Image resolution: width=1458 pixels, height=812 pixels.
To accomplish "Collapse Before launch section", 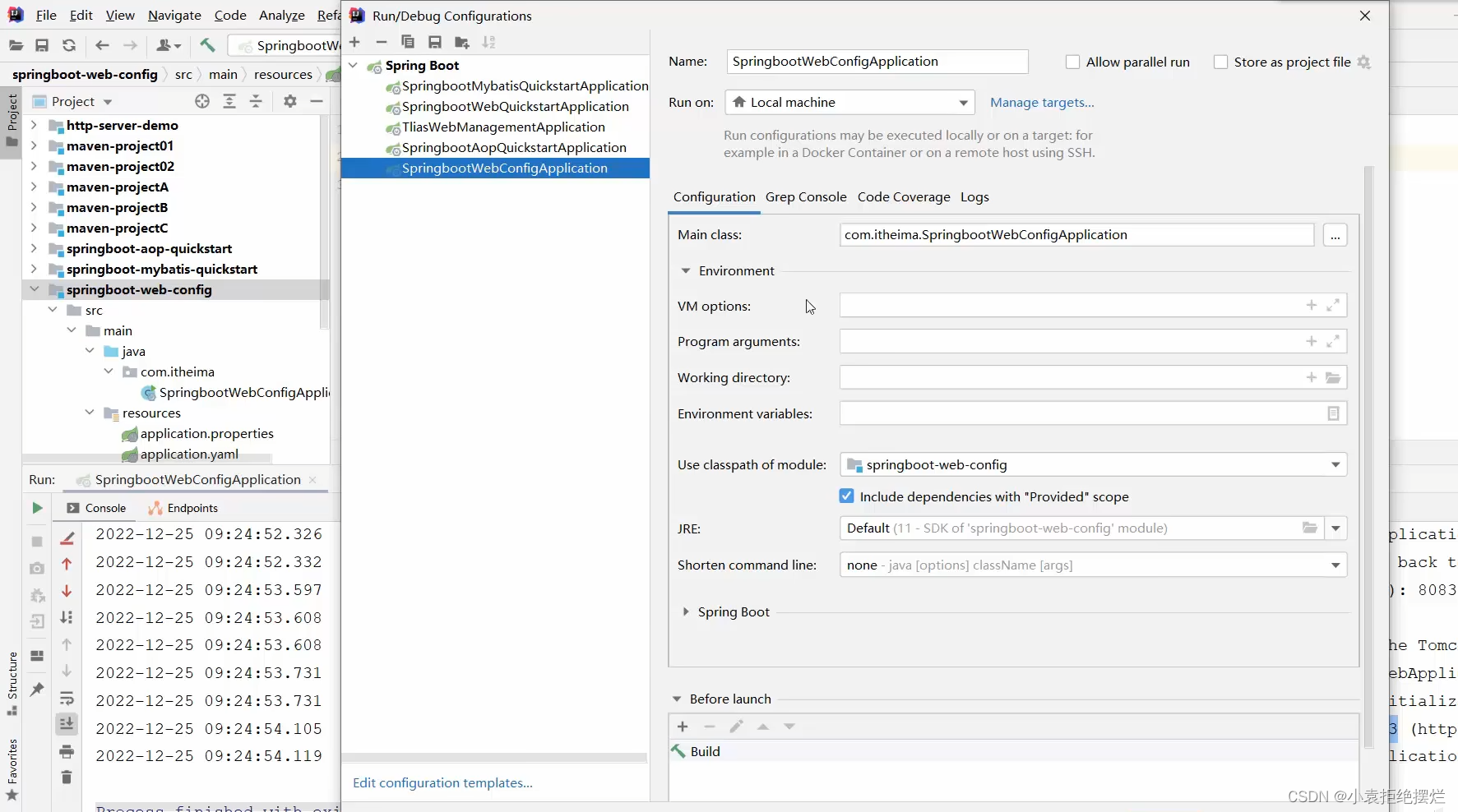I will (677, 699).
